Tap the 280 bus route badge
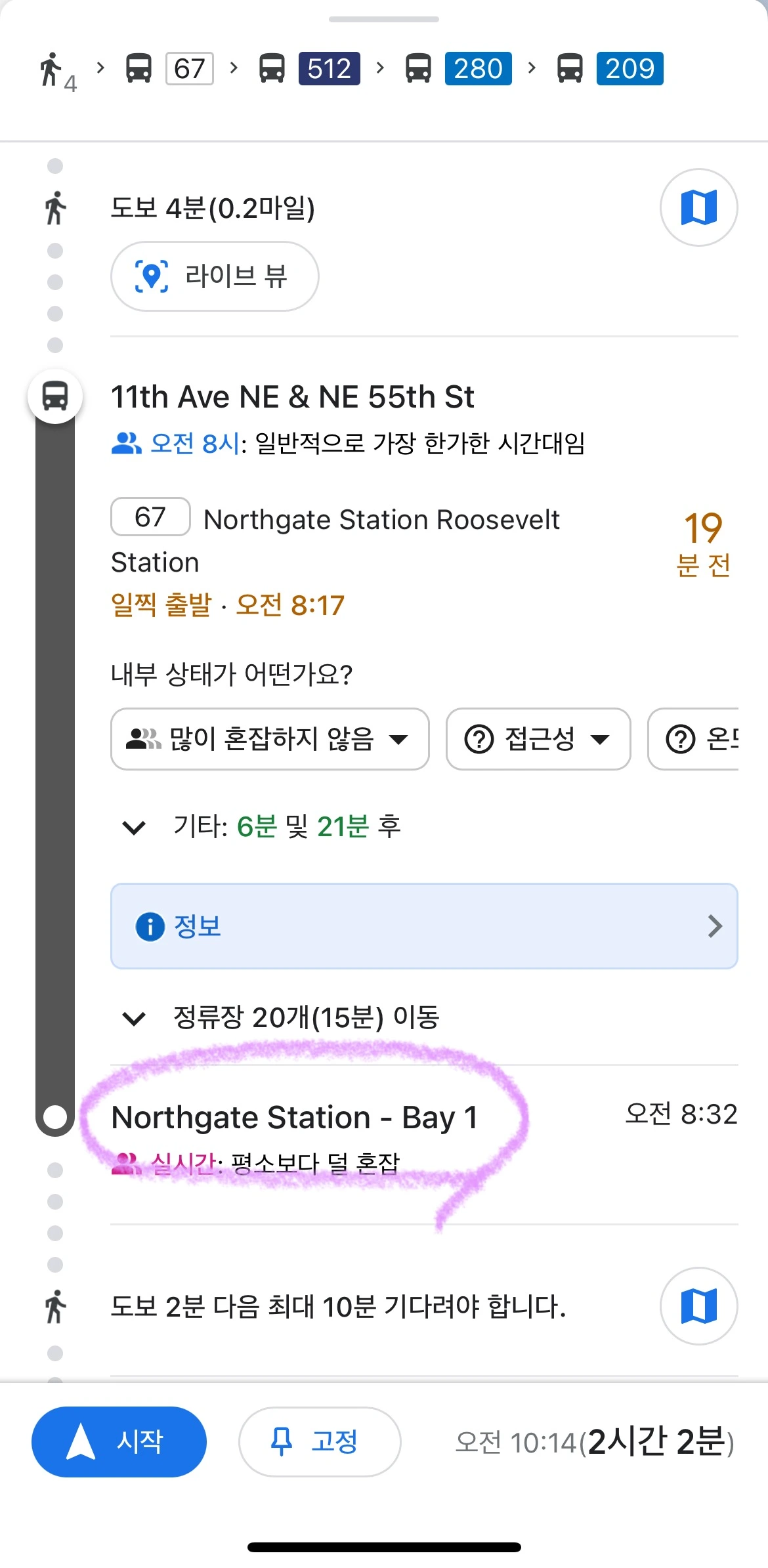The height and width of the screenshot is (1568, 768). pyautogui.click(x=478, y=68)
